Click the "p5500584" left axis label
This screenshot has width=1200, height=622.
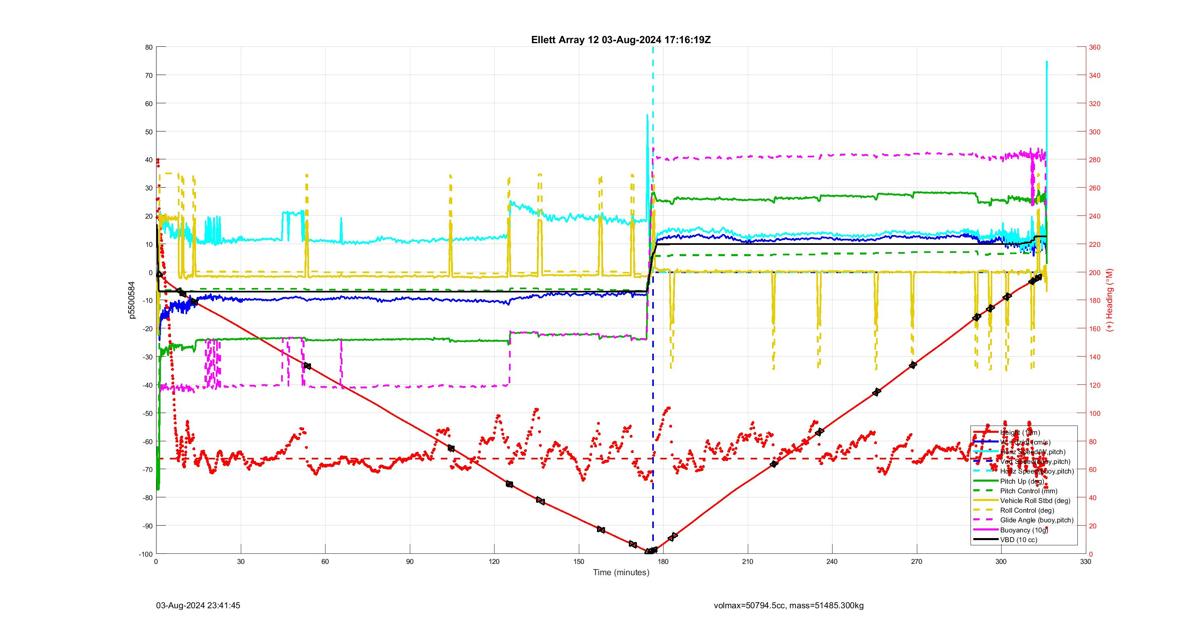(x=131, y=300)
